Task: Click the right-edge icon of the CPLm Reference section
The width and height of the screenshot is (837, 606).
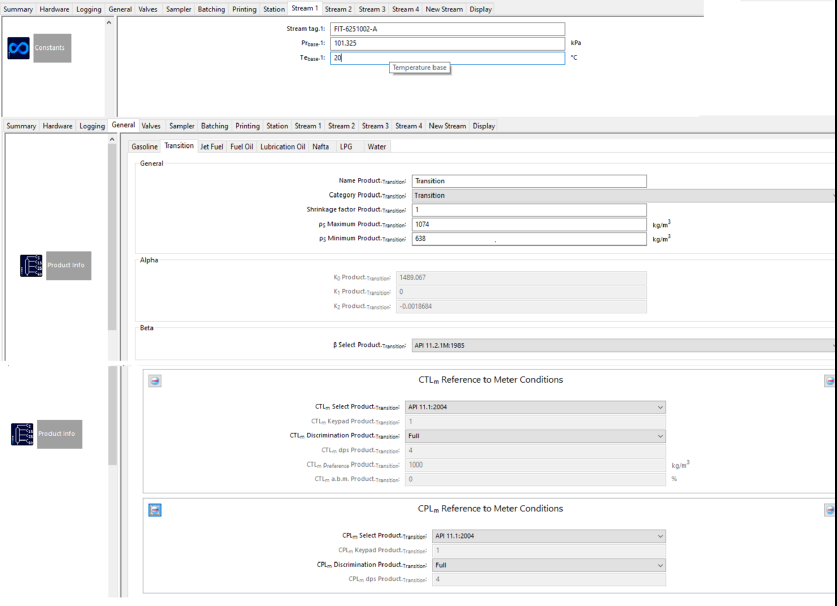Action: [x=830, y=510]
